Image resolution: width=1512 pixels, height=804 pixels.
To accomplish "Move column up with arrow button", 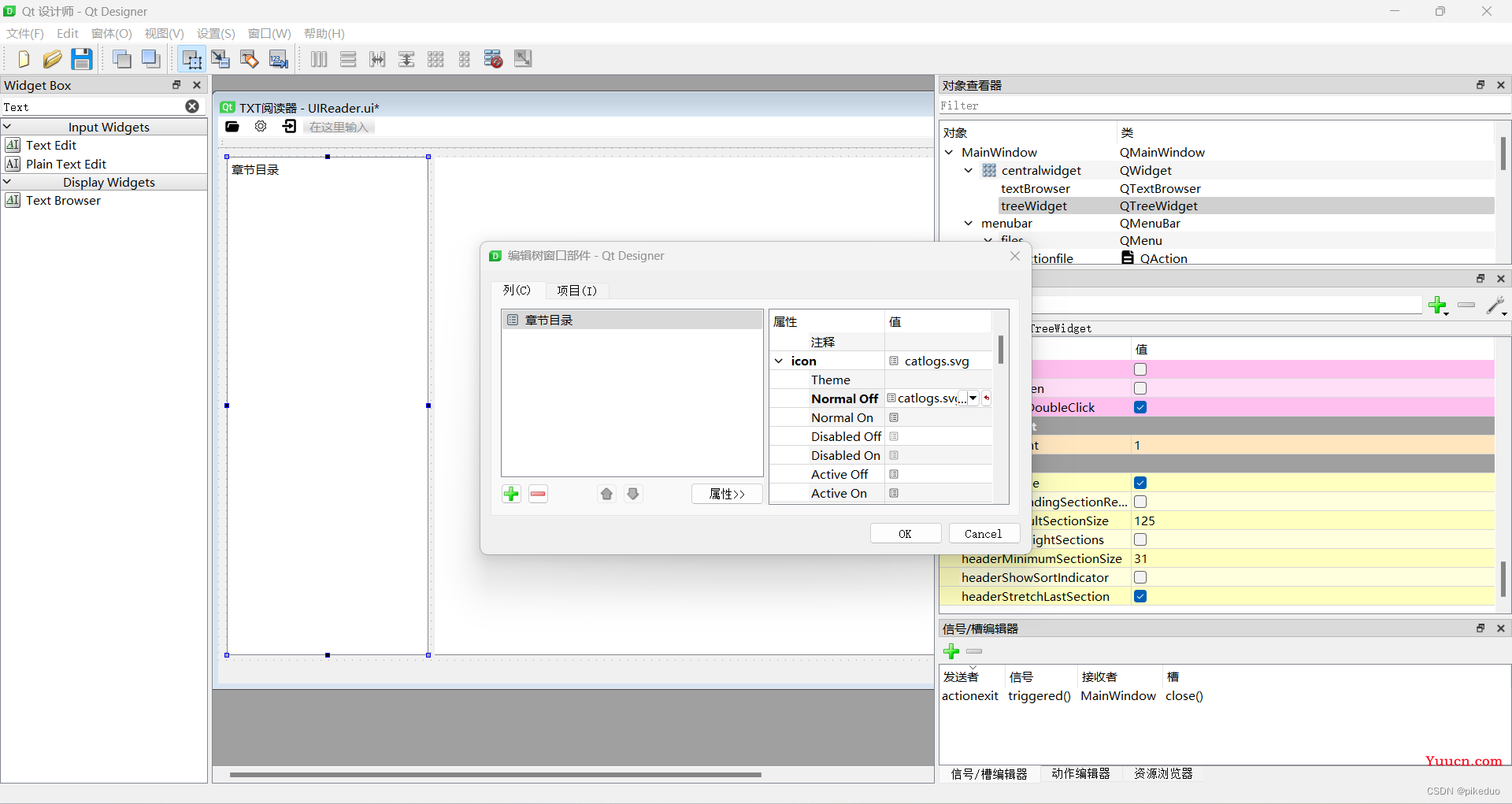I will (606, 494).
